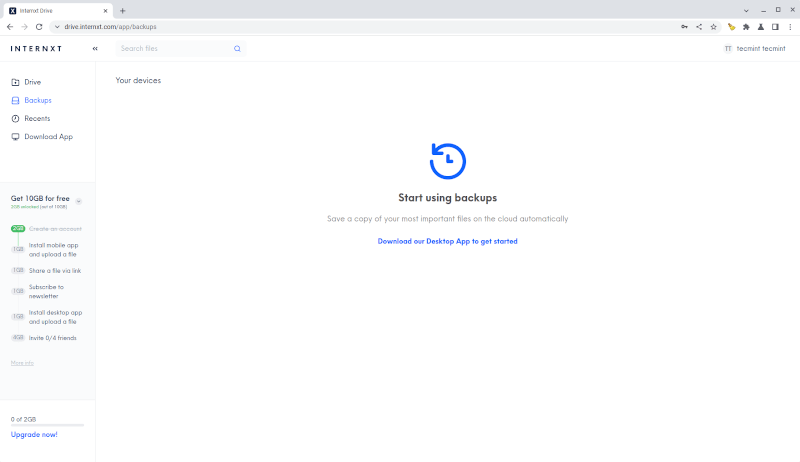The image size is (800, 462).
Task: Click the Your devices heading
Action: pyautogui.click(x=138, y=81)
